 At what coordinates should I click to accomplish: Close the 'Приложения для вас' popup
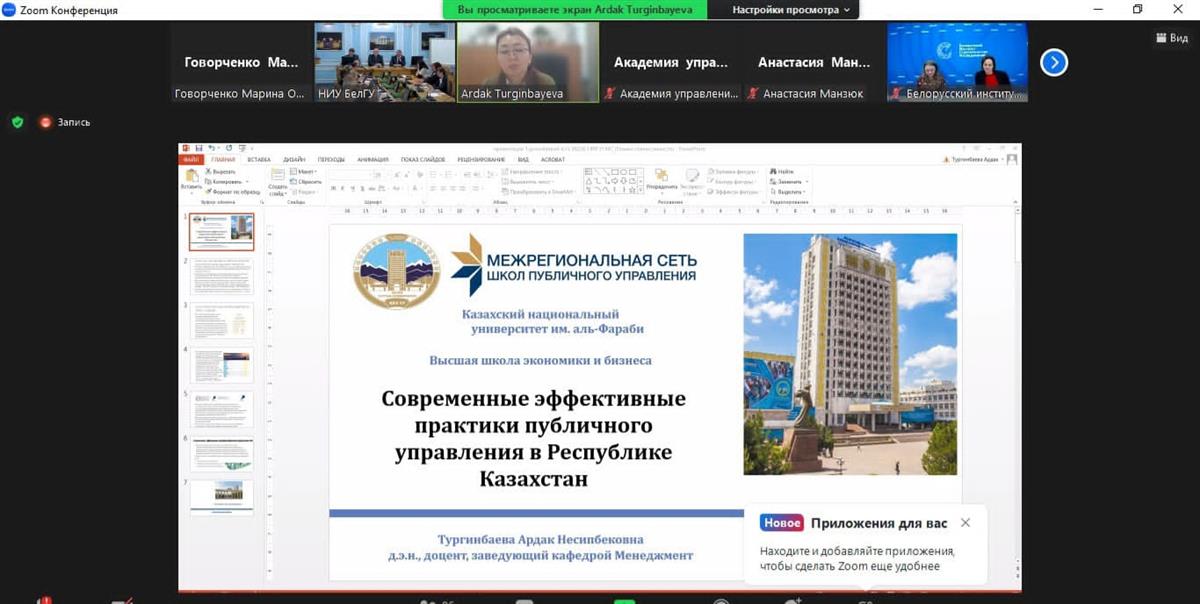click(x=965, y=523)
